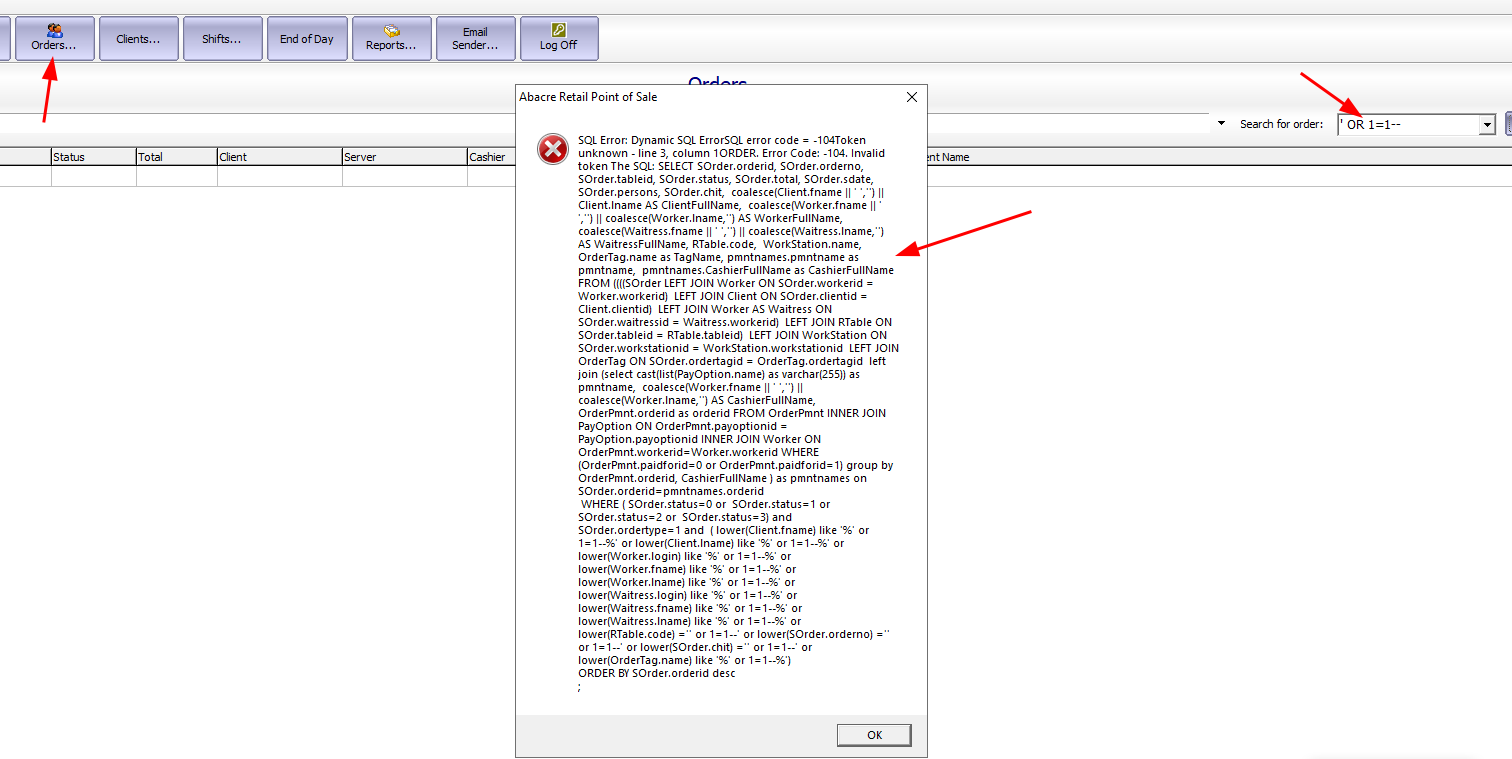Launch the Email Sender tool
This screenshot has width=1512, height=759.
pos(476,39)
